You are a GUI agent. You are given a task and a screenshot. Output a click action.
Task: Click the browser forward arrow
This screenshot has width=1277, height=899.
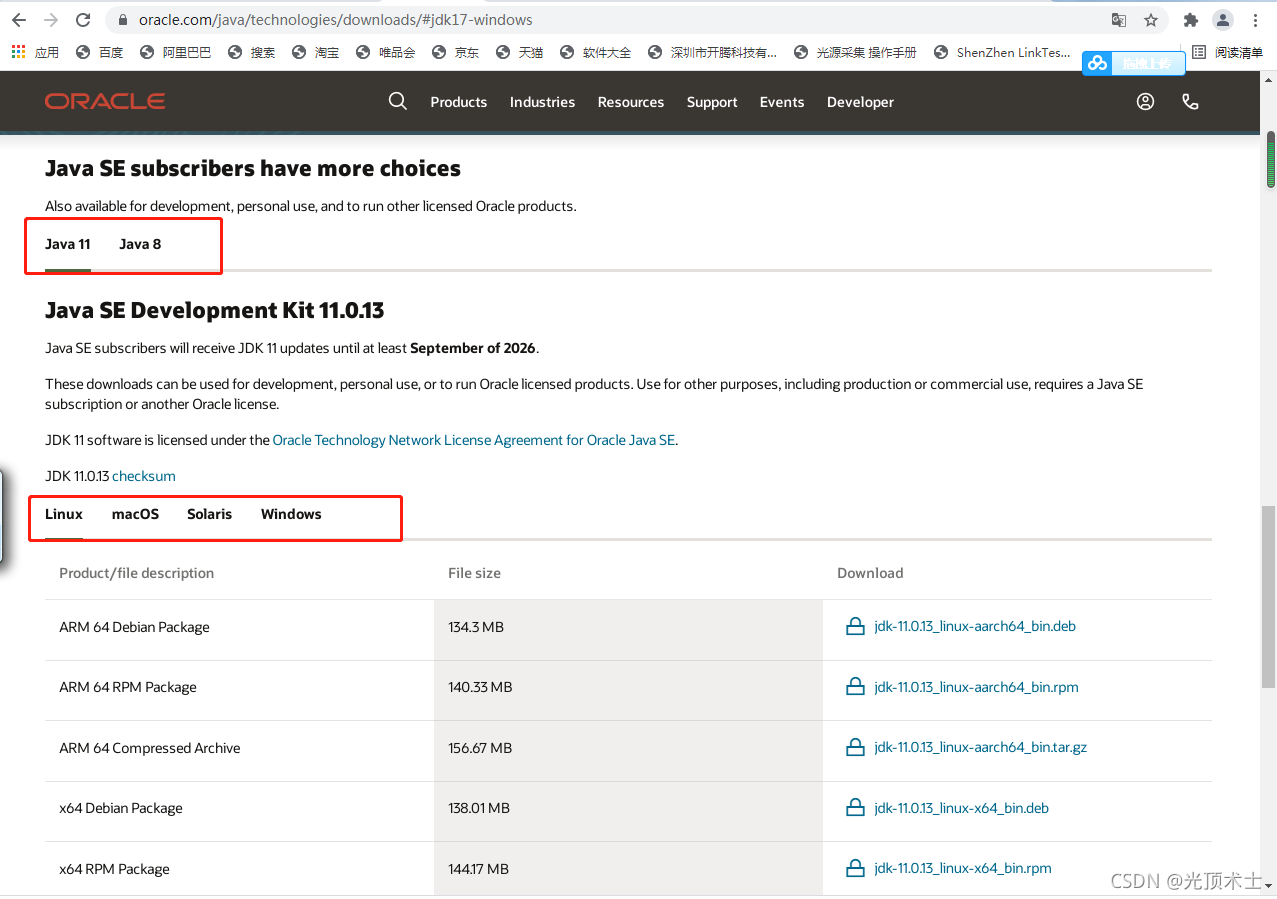pos(51,20)
